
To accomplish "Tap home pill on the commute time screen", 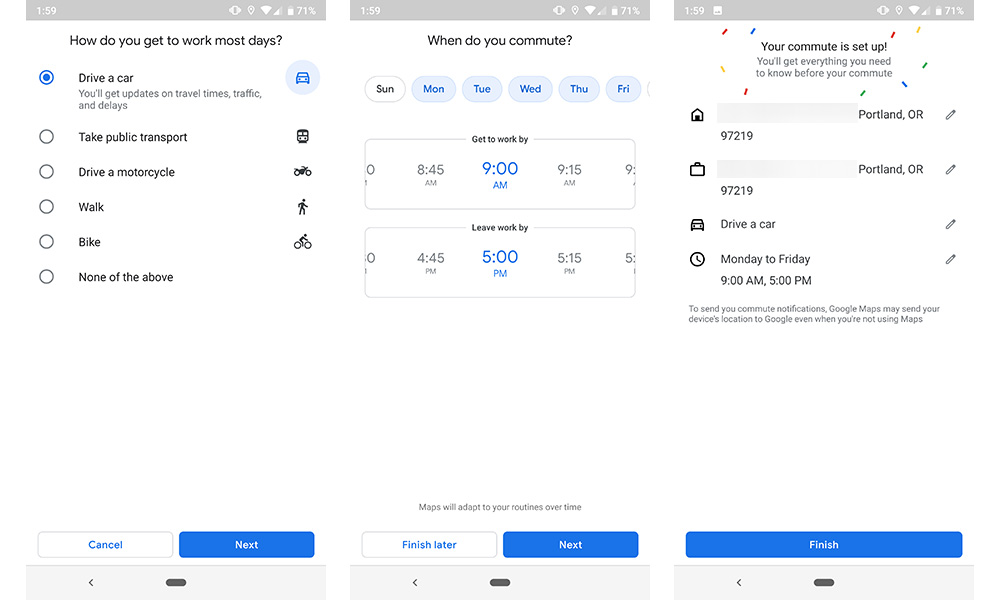I will click(500, 582).
